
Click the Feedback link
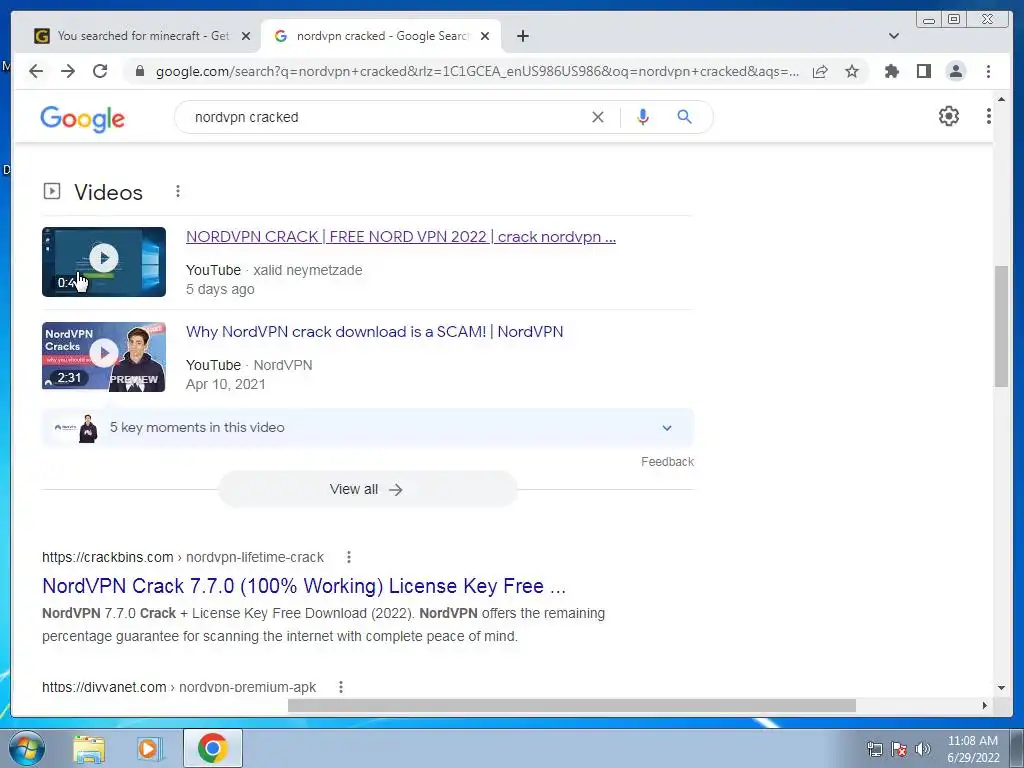[667, 462]
